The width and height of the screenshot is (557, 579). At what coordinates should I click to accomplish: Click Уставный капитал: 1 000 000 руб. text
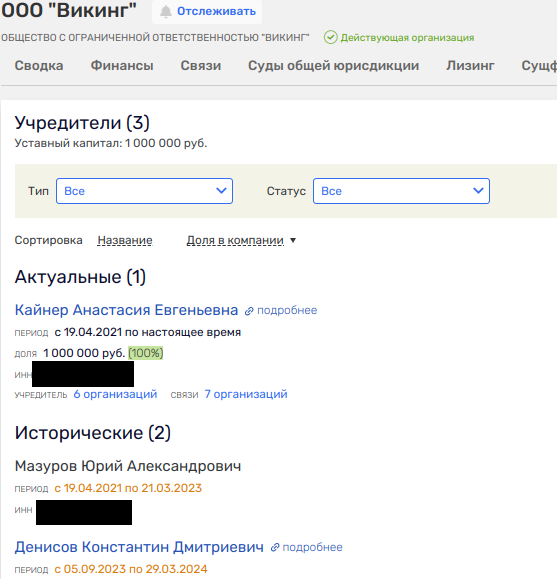coord(111,143)
